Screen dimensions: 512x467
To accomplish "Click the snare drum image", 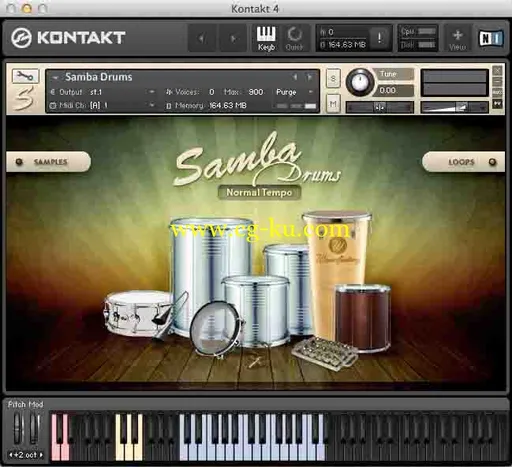I will (x=138, y=313).
